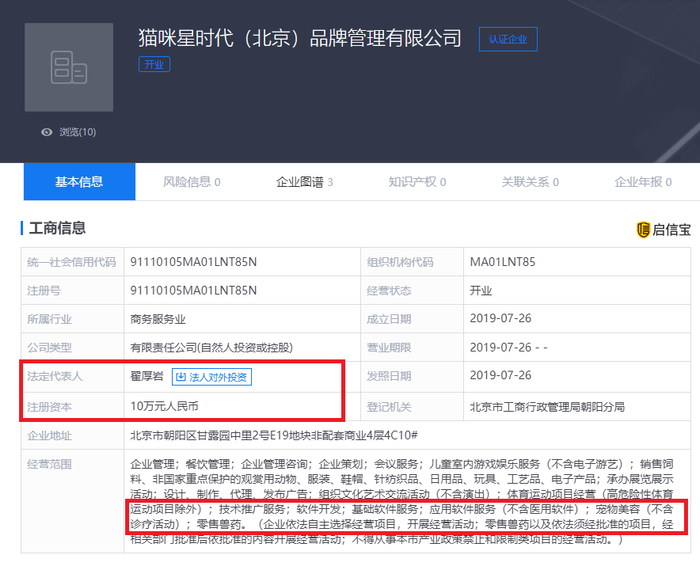Viewport: 700px width, 570px height.
Task: Click the 经营范围 label cell
Action: pyautogui.click(x=72, y=501)
